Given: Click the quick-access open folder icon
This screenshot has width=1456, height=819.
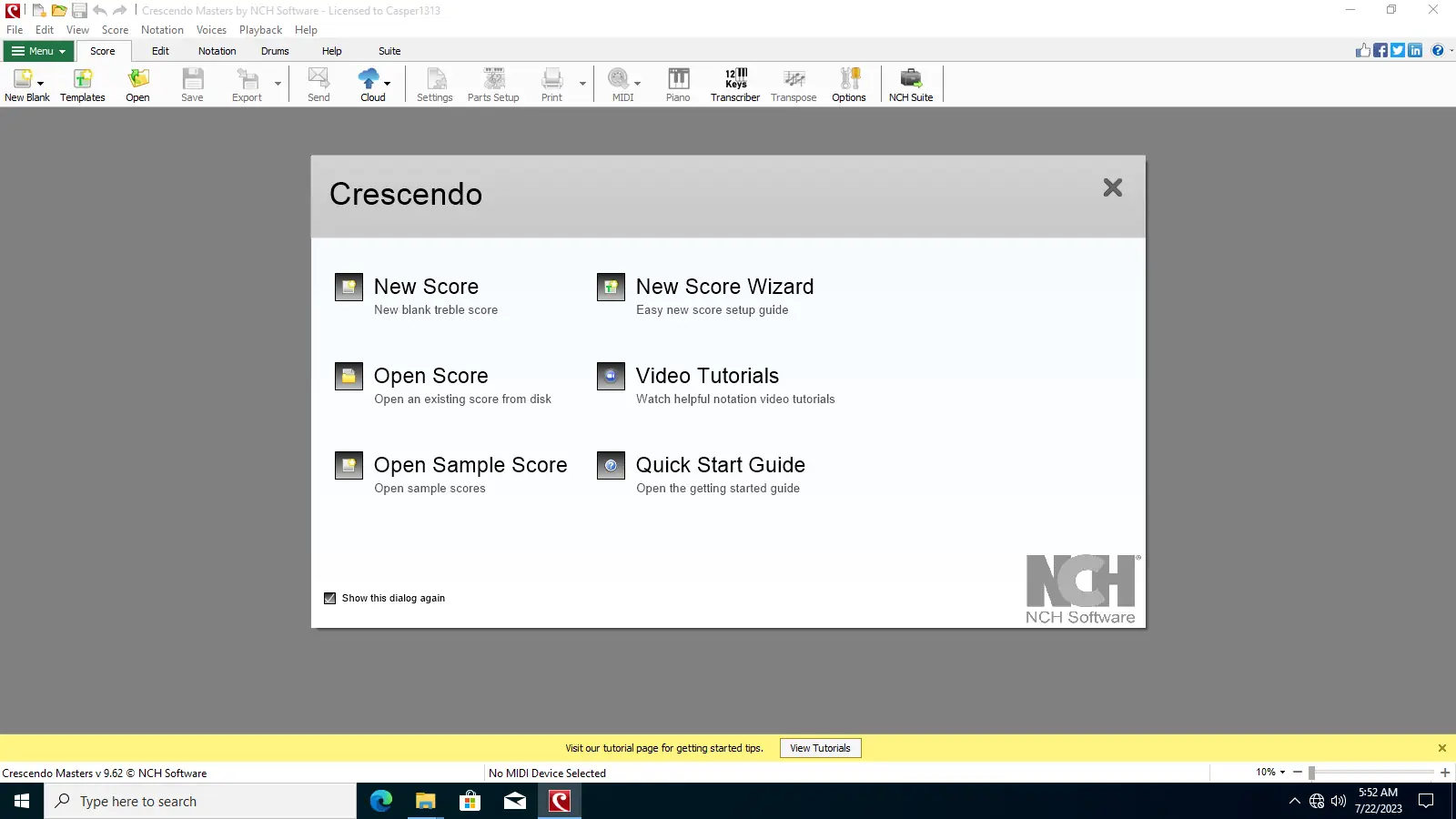Looking at the screenshot, I should click(x=58, y=11).
